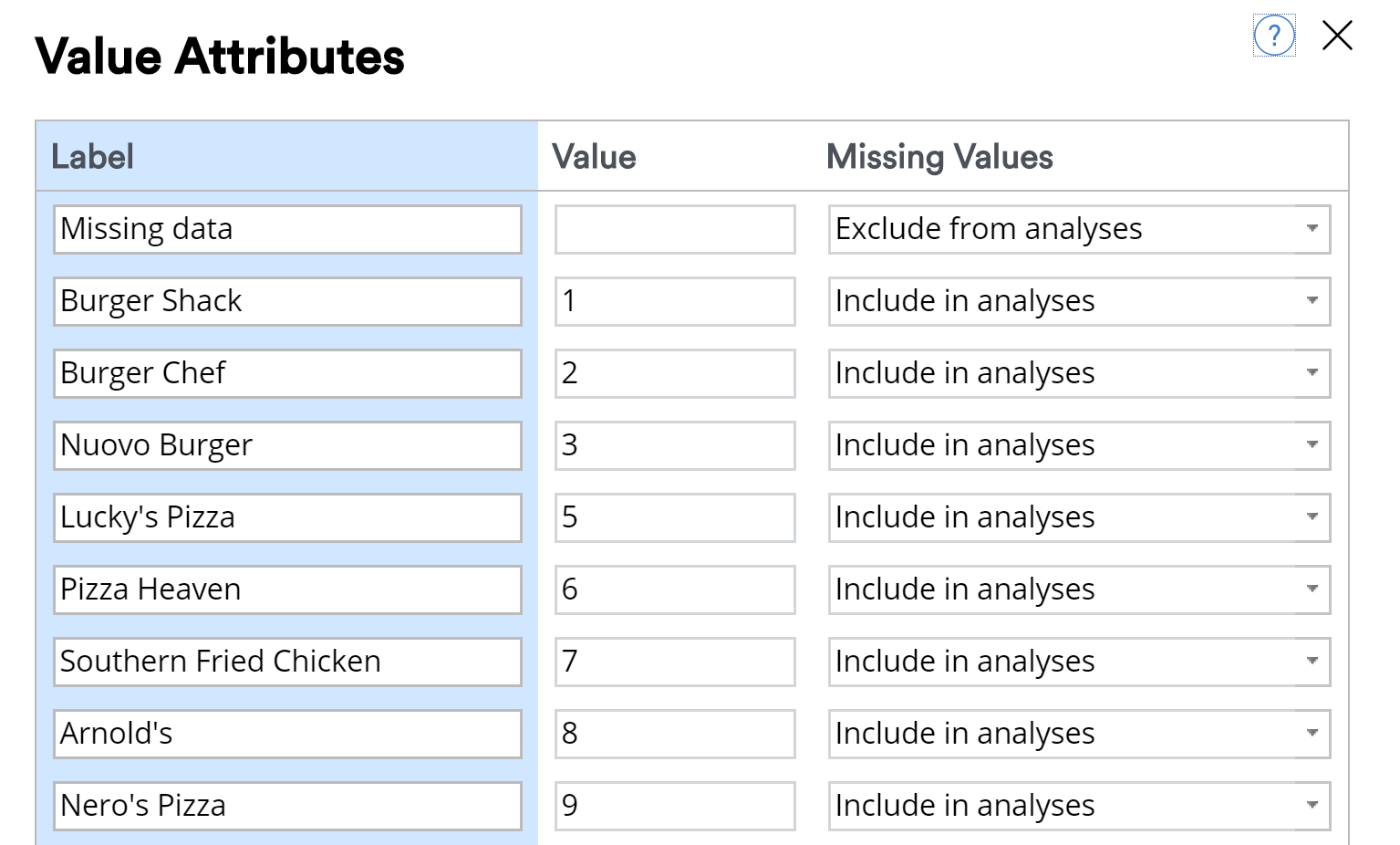Click the Nuovo Burger label text box

pyautogui.click(x=286, y=445)
